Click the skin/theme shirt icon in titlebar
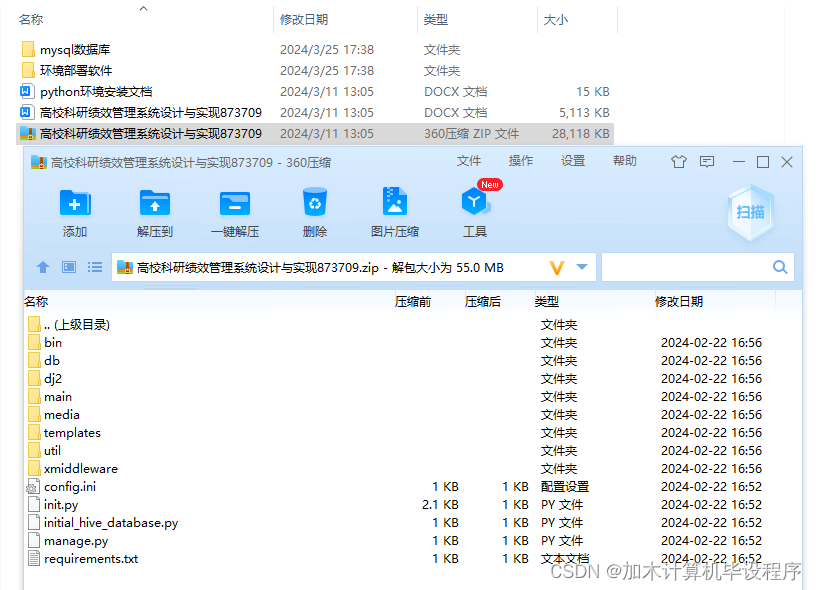The height and width of the screenshot is (590, 817). [678, 160]
